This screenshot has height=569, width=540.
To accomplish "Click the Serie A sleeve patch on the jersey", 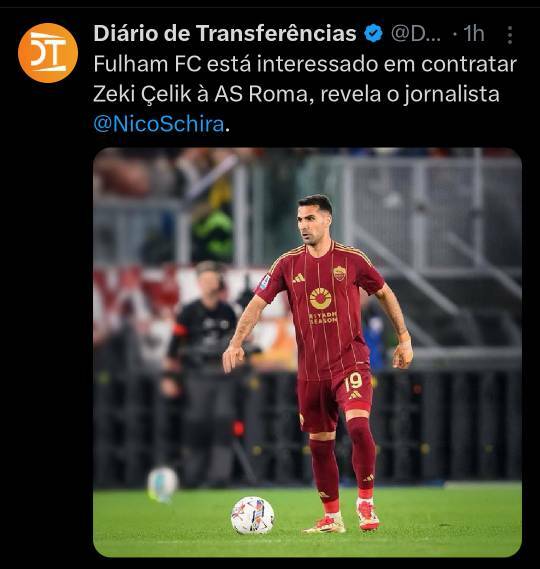I will (x=265, y=282).
